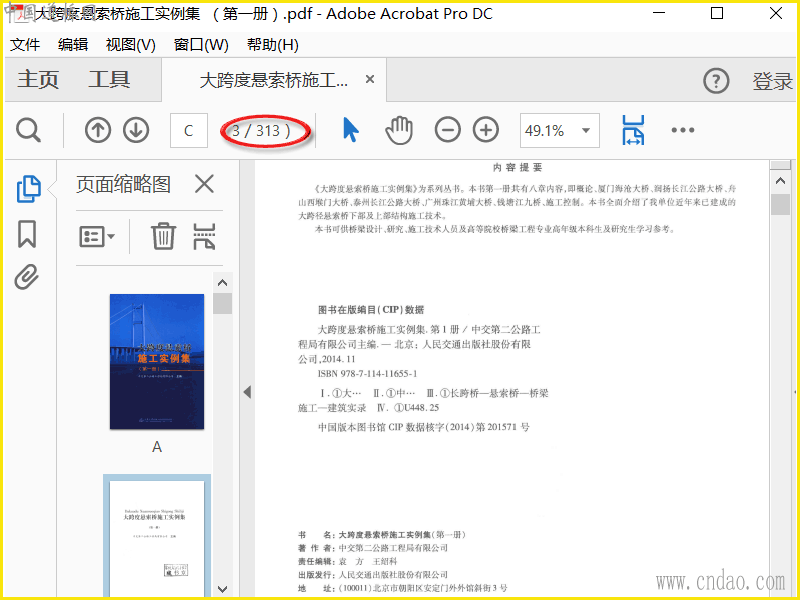Zoom out with the minus button
This screenshot has height=600, width=800.
pos(447,130)
